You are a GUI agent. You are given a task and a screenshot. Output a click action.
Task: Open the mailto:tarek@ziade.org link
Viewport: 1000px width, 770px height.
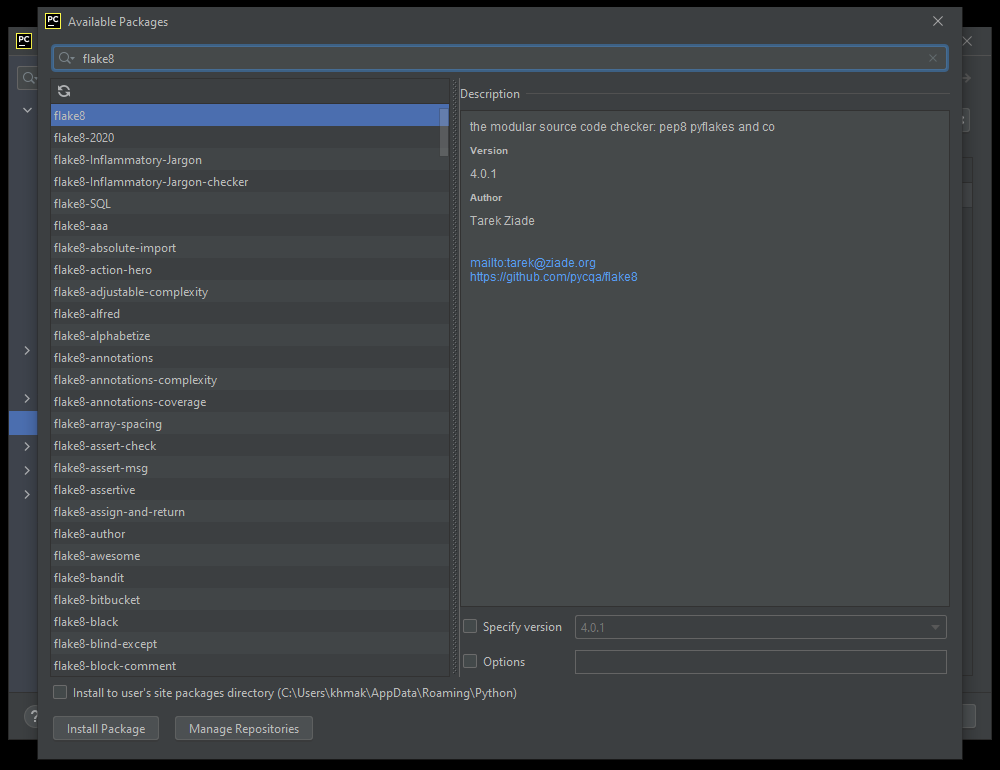(x=532, y=262)
